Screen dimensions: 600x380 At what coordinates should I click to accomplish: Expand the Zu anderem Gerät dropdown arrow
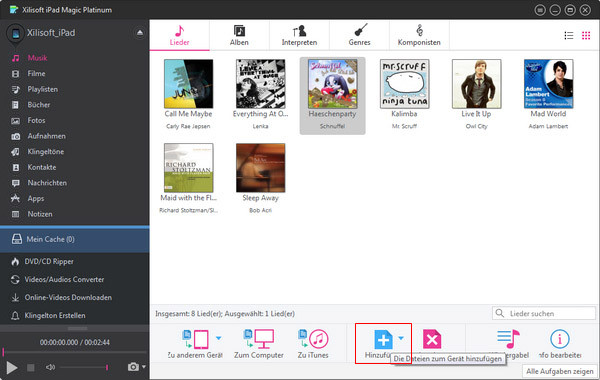tap(218, 338)
